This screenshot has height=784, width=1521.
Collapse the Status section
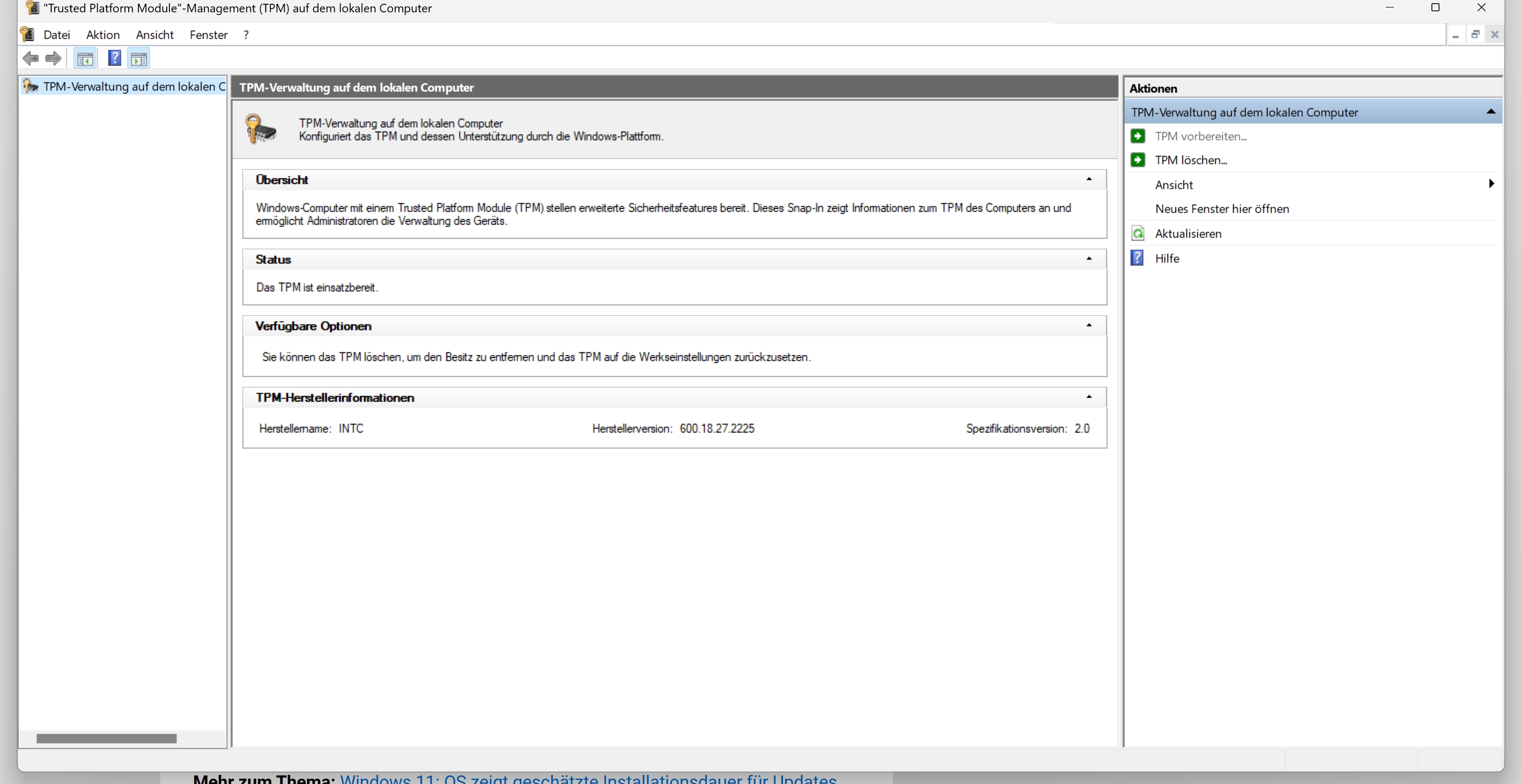tap(1089, 259)
